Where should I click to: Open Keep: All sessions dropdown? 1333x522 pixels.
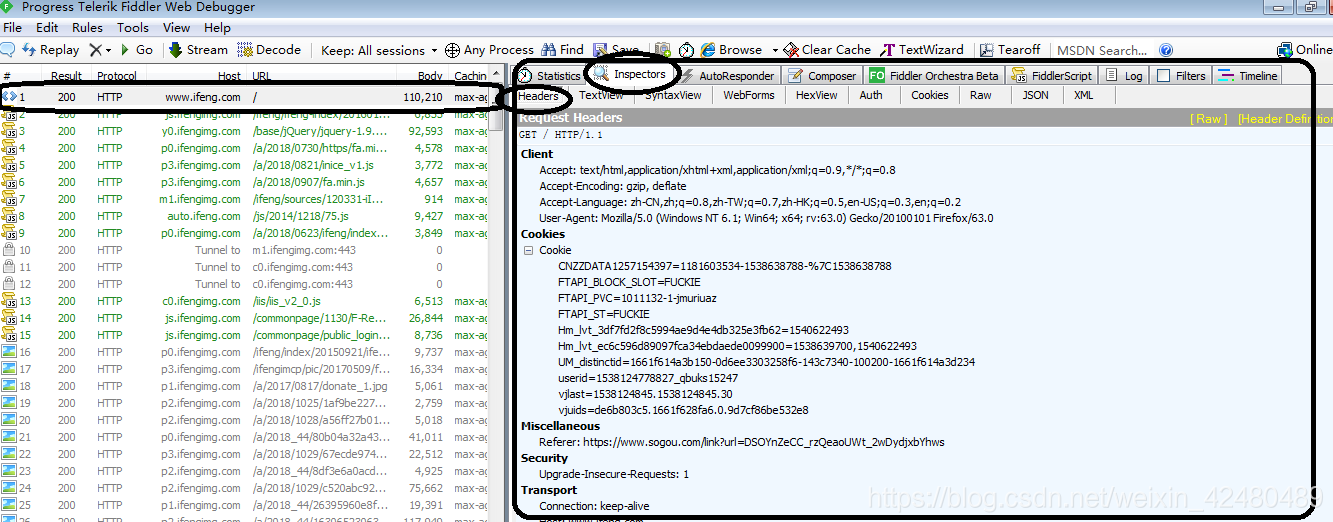tap(379, 50)
